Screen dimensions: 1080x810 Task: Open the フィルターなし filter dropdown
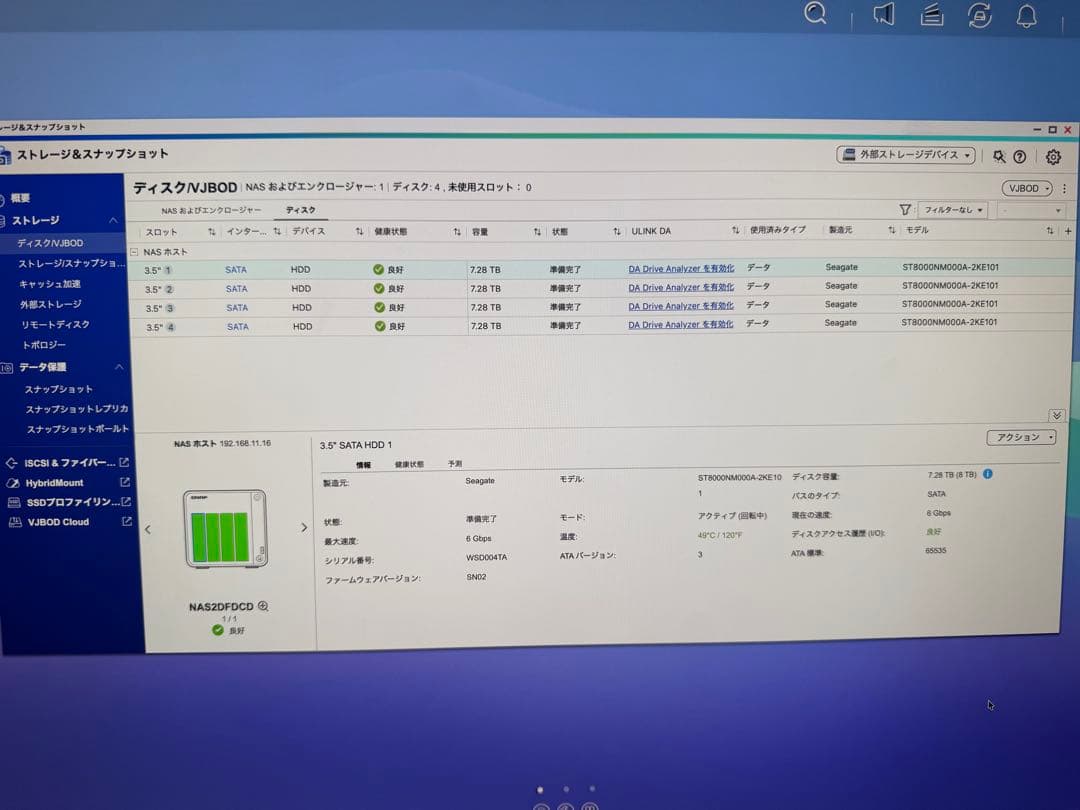coord(953,210)
